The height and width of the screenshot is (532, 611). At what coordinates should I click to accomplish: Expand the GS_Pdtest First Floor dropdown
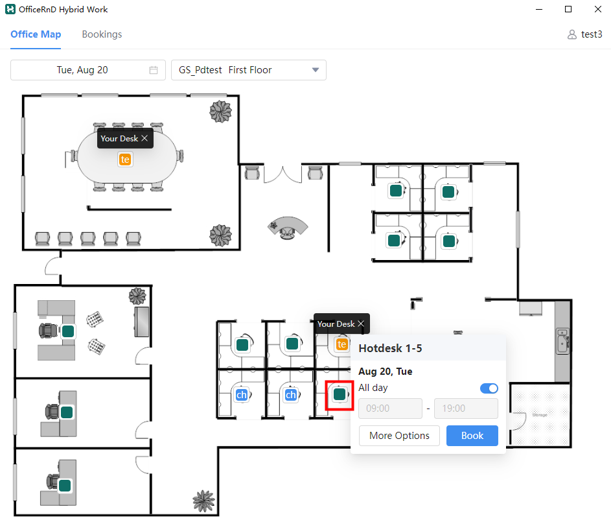[249, 70]
